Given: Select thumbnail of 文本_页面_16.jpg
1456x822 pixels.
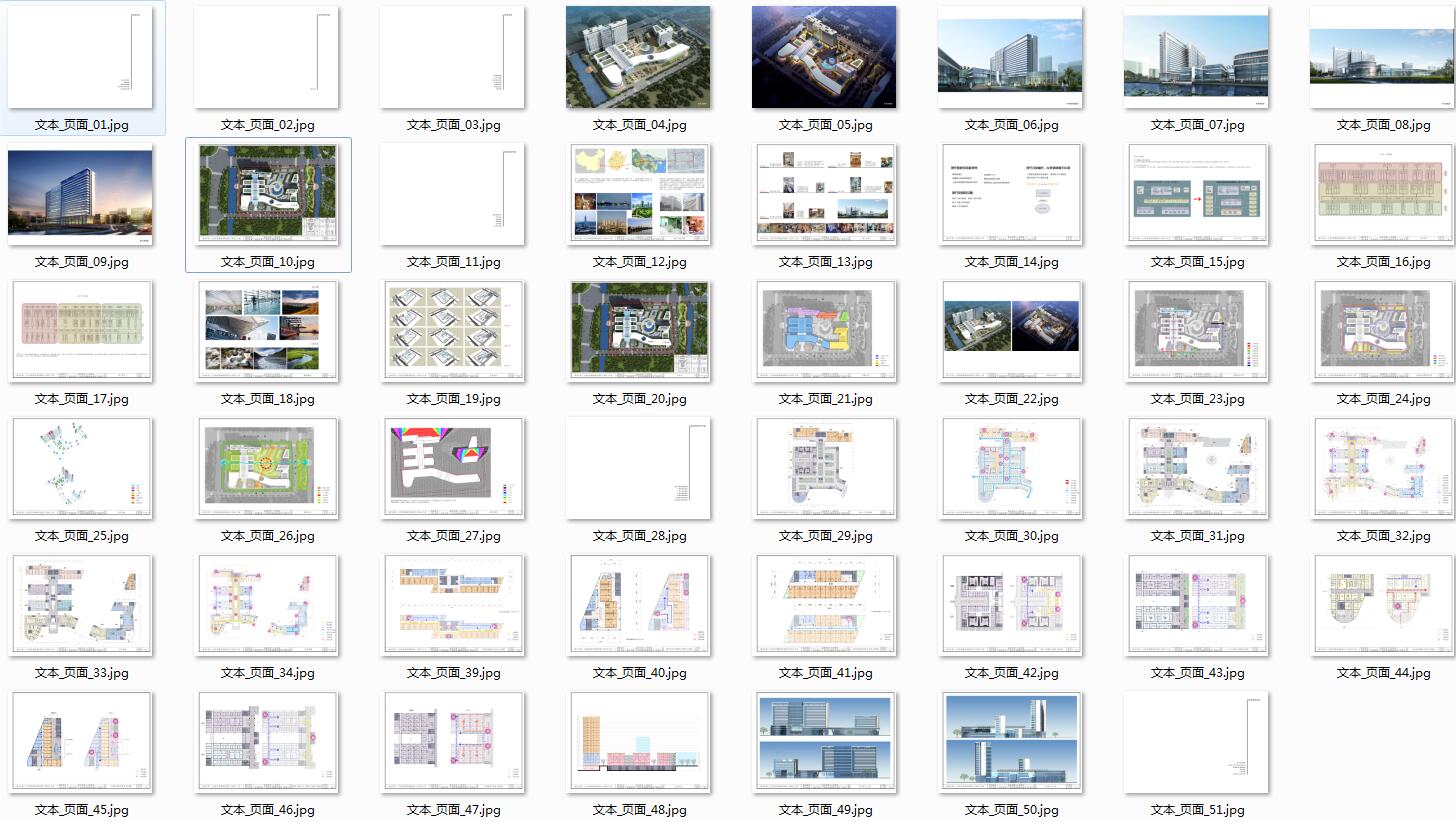Looking at the screenshot, I should (x=1382, y=195).
